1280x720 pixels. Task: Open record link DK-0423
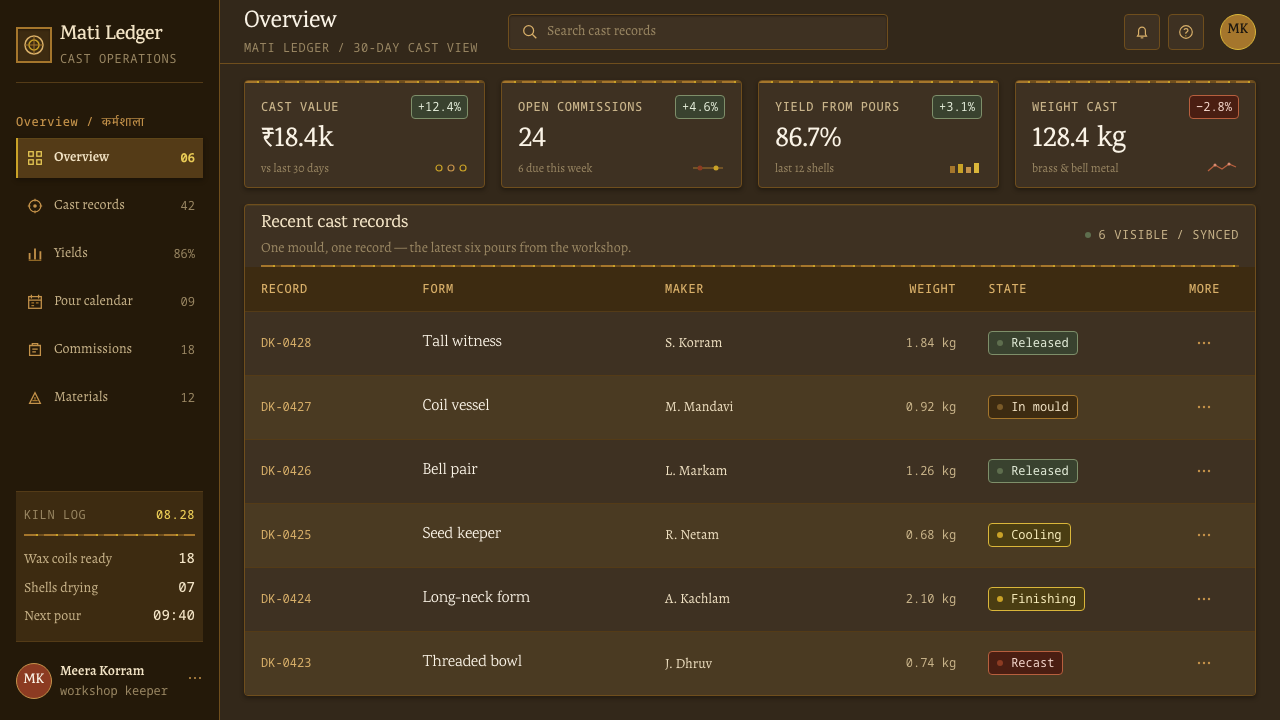(x=286, y=663)
